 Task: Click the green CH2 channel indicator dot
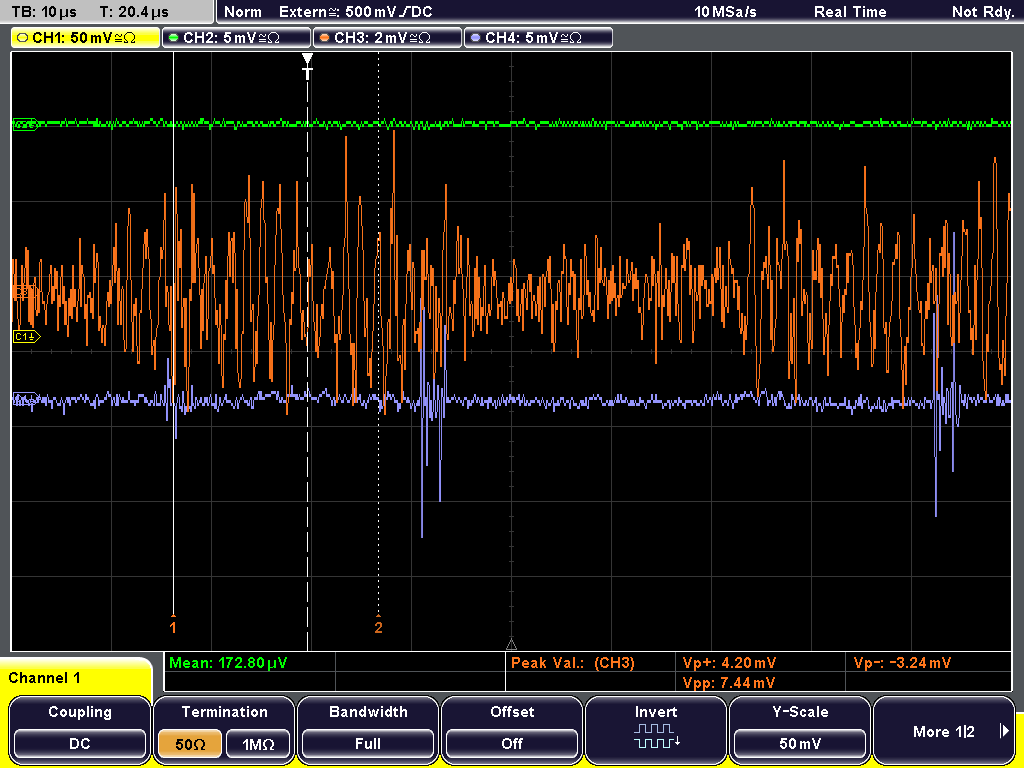click(173, 38)
